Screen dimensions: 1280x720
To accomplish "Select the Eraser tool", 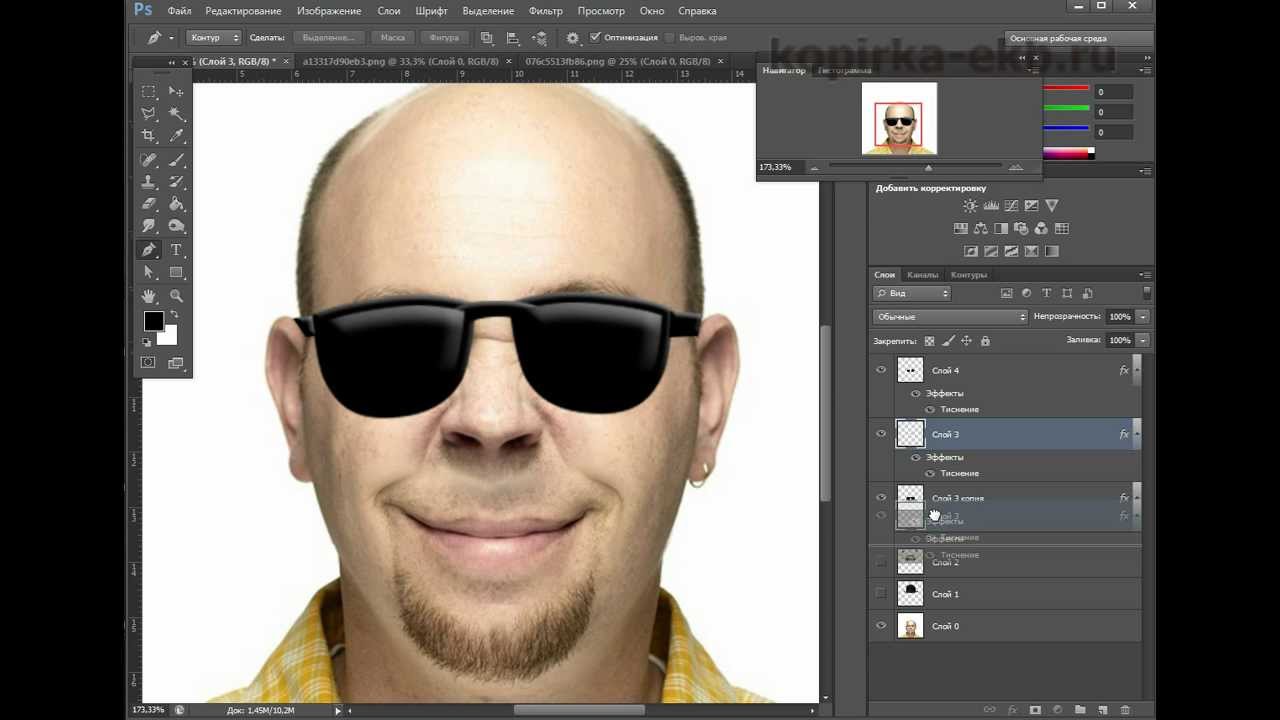I will pyautogui.click(x=149, y=204).
